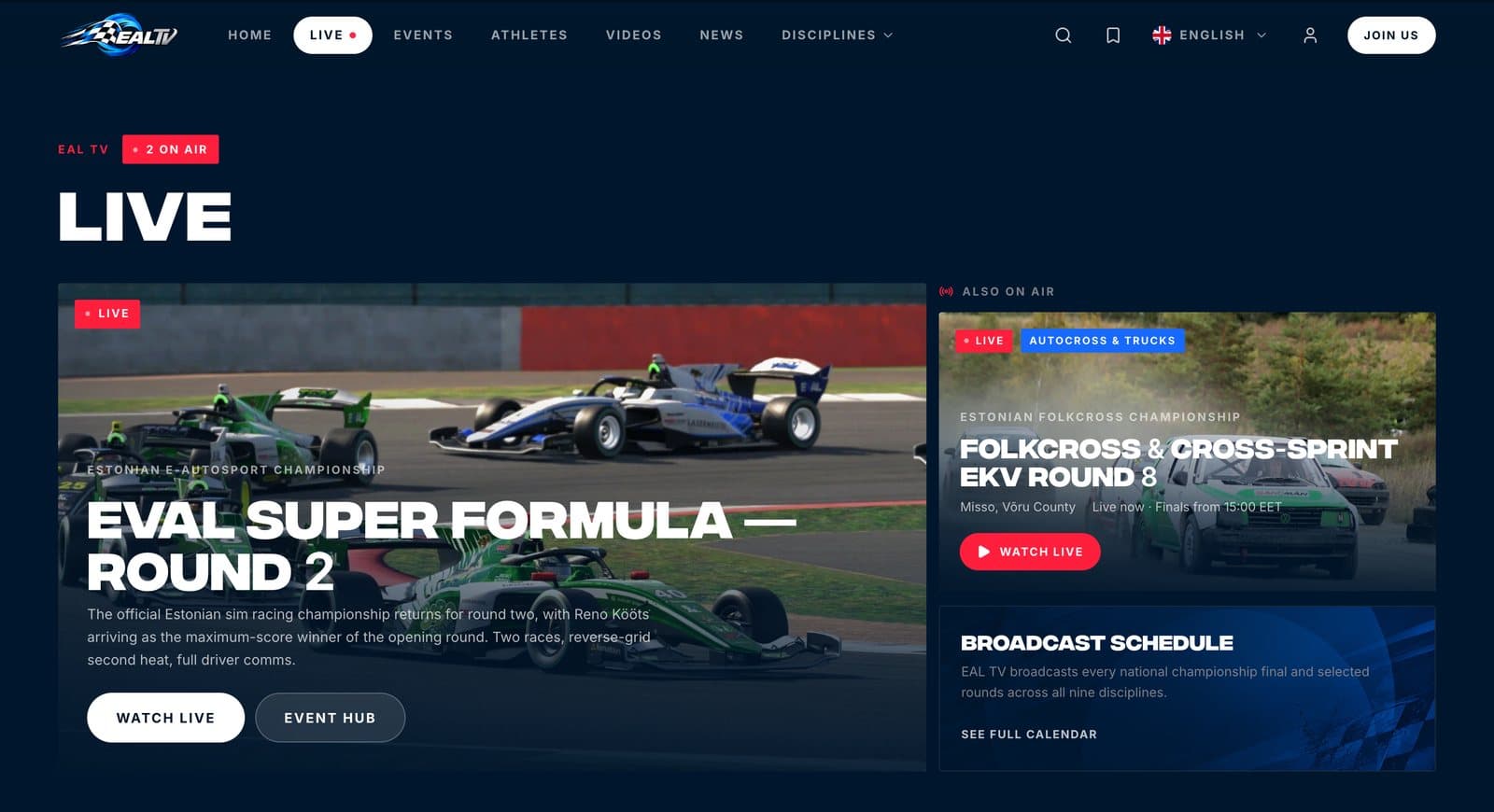Image resolution: width=1494 pixels, height=812 pixels.
Task: Click the Finals from 15:00 EET text
Action: pos(1219,507)
